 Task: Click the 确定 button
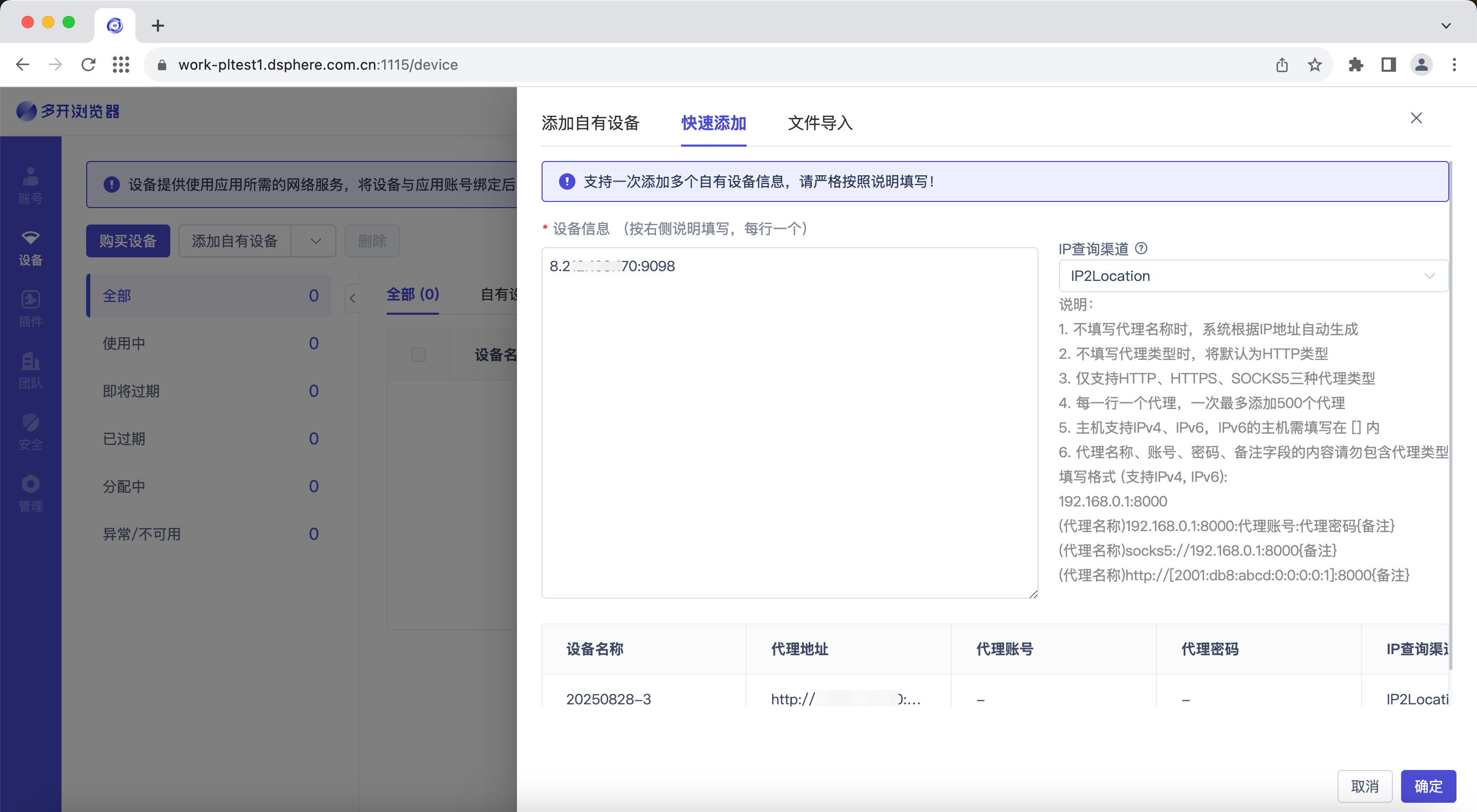1428,786
